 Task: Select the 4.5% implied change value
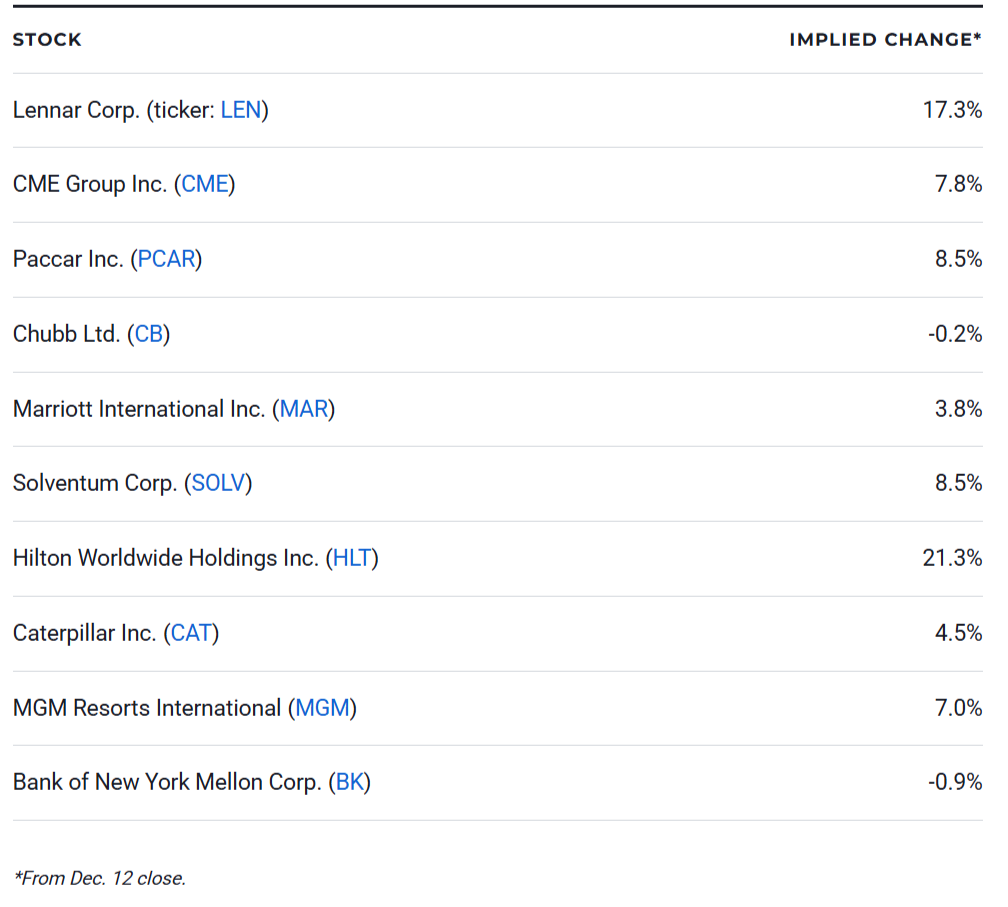[x=958, y=634]
